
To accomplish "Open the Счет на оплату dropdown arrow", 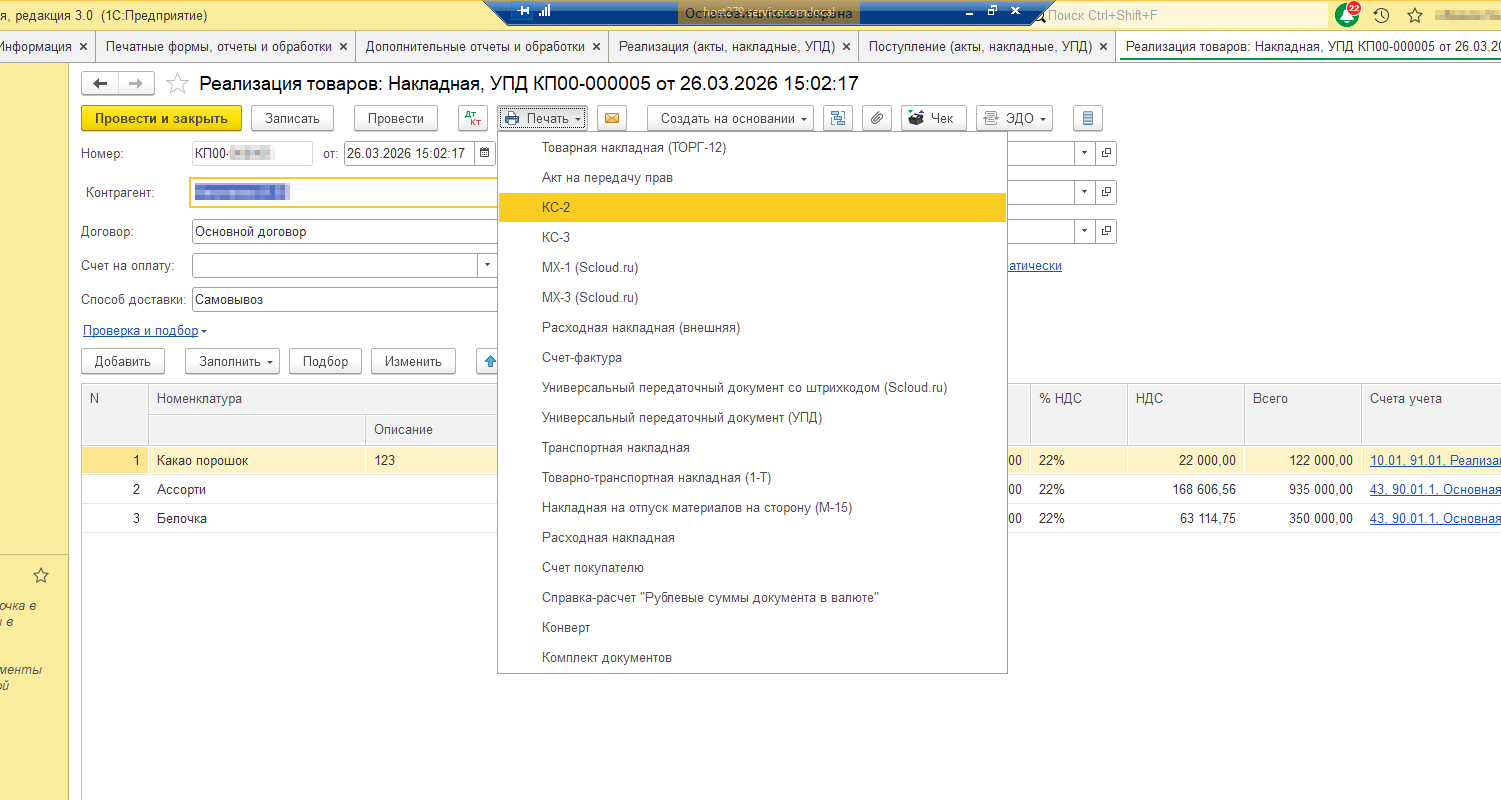I will pos(487,265).
